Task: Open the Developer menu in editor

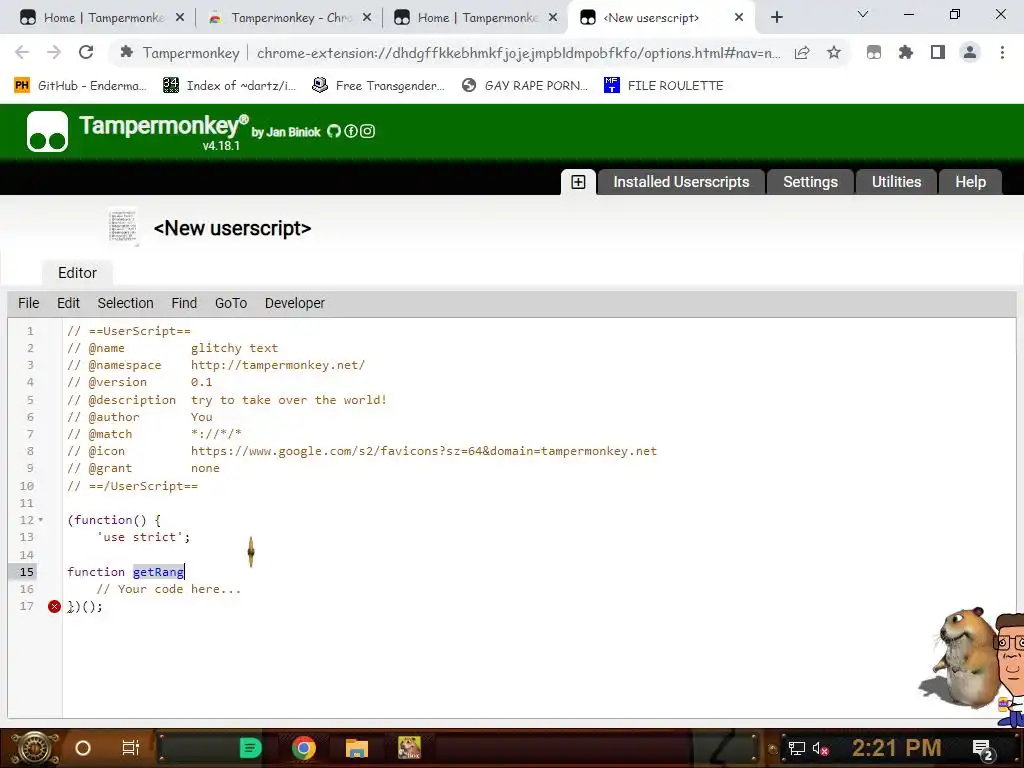Action: [x=295, y=303]
